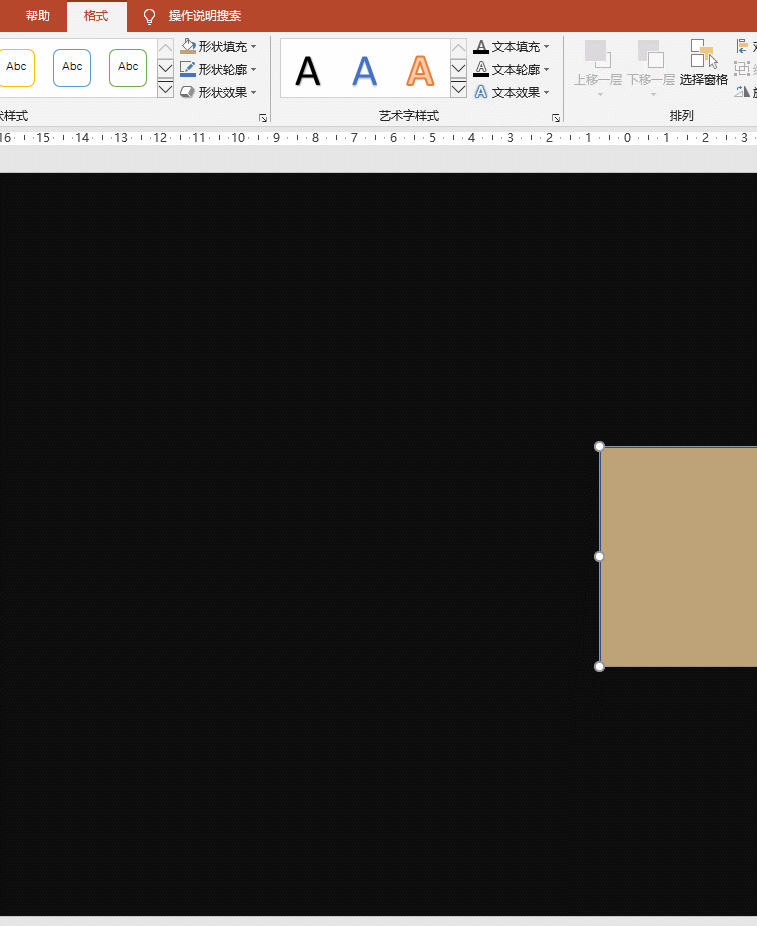Open the 艺术字样式 dialog launcher
The image size is (757, 926).
pos(555,118)
